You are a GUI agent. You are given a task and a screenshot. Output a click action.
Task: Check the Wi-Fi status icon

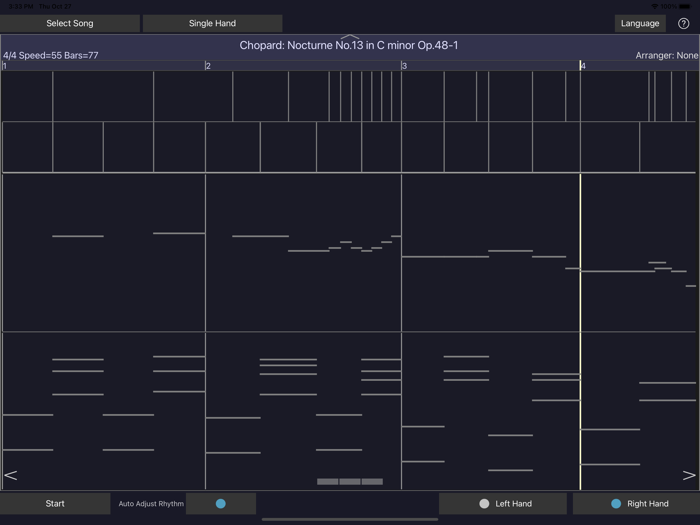pos(654,6)
